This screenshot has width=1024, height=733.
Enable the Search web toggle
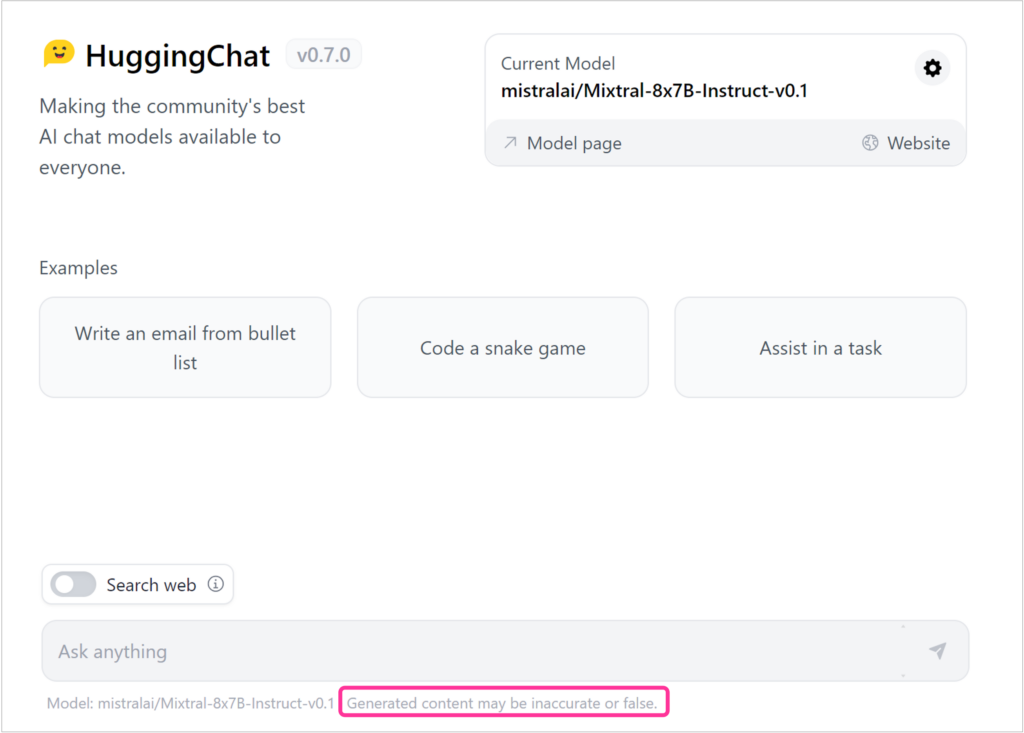72,584
